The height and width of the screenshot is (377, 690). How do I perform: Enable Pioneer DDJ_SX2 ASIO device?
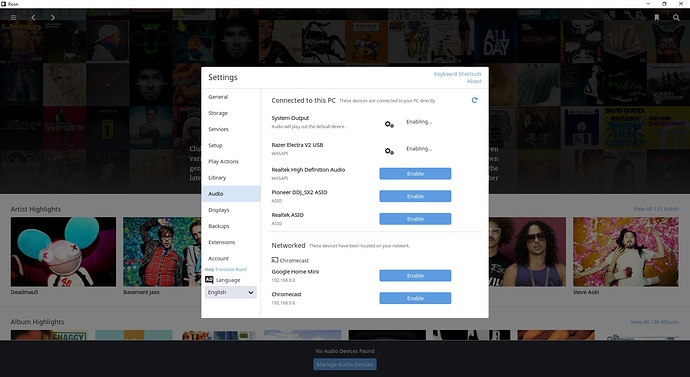[x=415, y=196]
